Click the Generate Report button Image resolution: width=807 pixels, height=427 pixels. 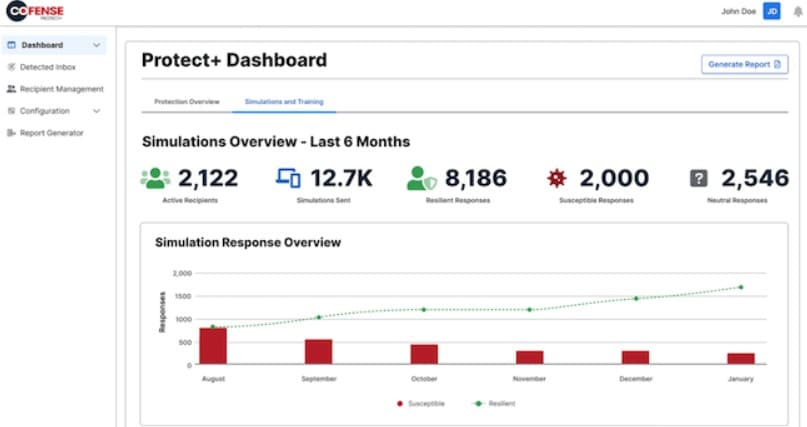[x=744, y=64]
